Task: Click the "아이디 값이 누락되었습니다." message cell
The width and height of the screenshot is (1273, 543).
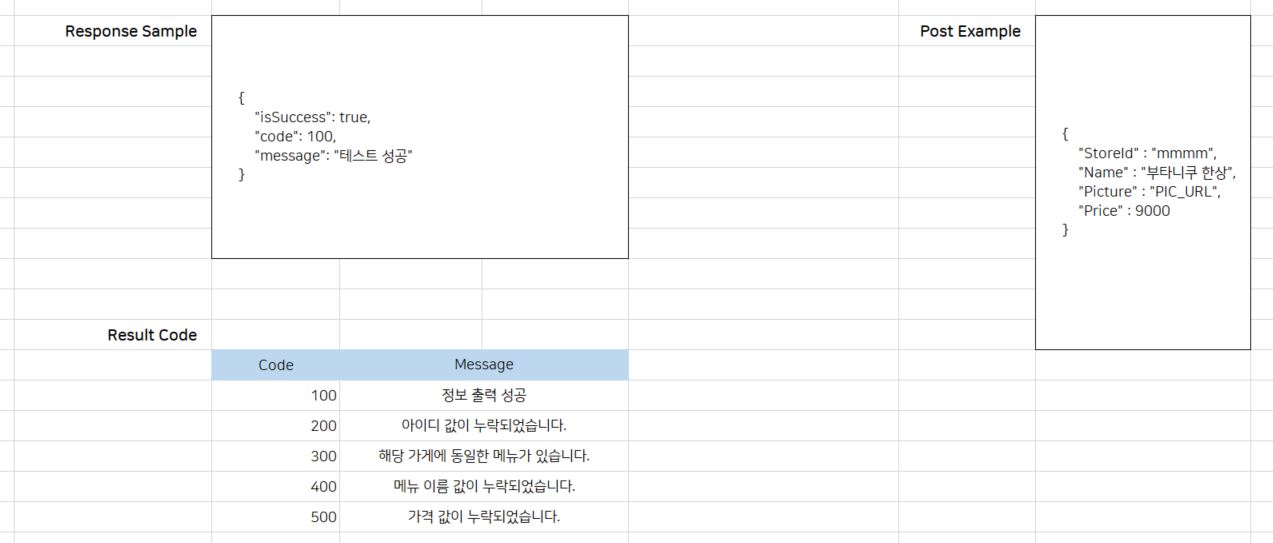Action: pyautogui.click(x=484, y=426)
